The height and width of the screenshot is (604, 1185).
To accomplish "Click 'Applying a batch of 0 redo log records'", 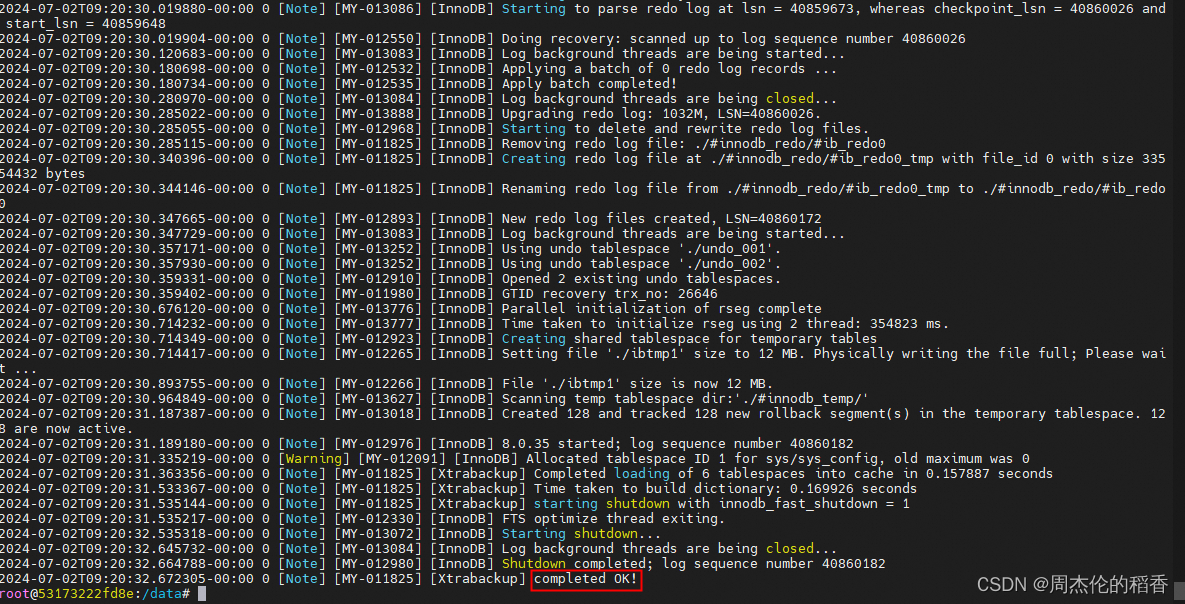I will [x=654, y=69].
